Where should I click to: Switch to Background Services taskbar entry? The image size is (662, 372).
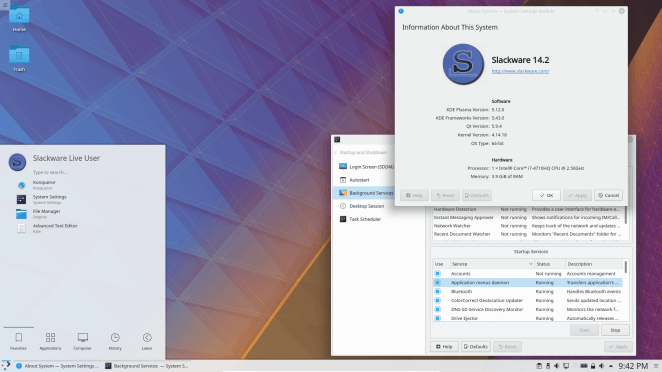(147, 366)
